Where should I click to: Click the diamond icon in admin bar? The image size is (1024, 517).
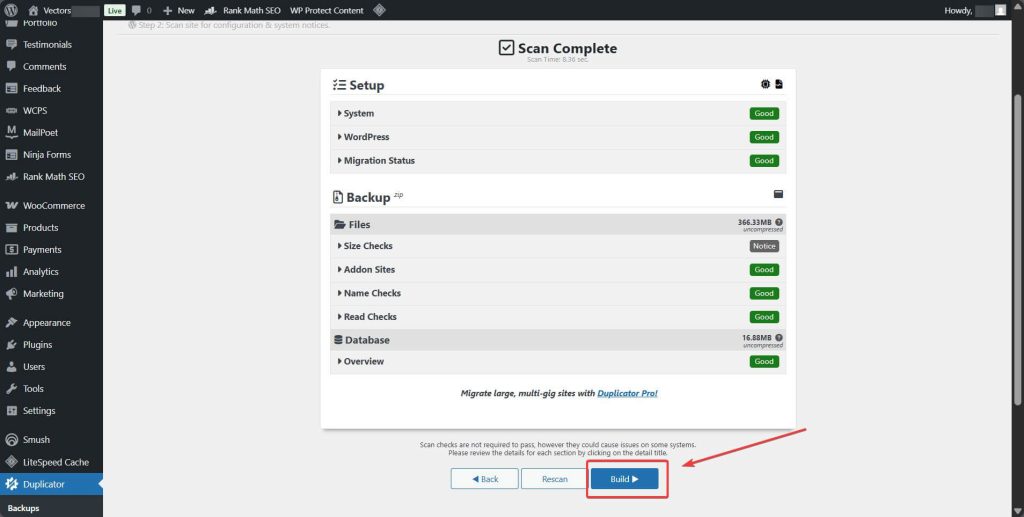(x=379, y=10)
